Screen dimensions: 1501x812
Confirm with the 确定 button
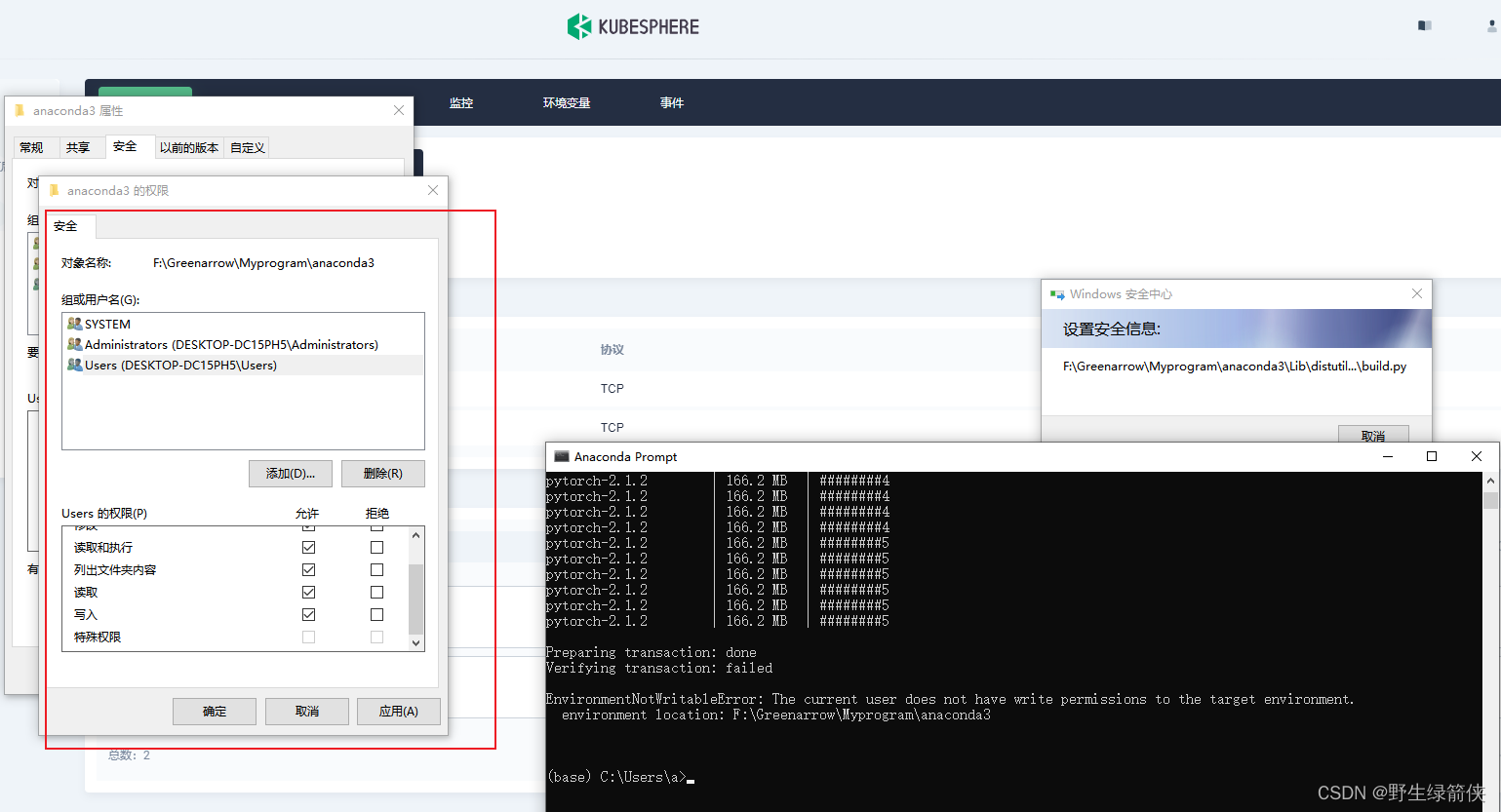click(x=215, y=712)
